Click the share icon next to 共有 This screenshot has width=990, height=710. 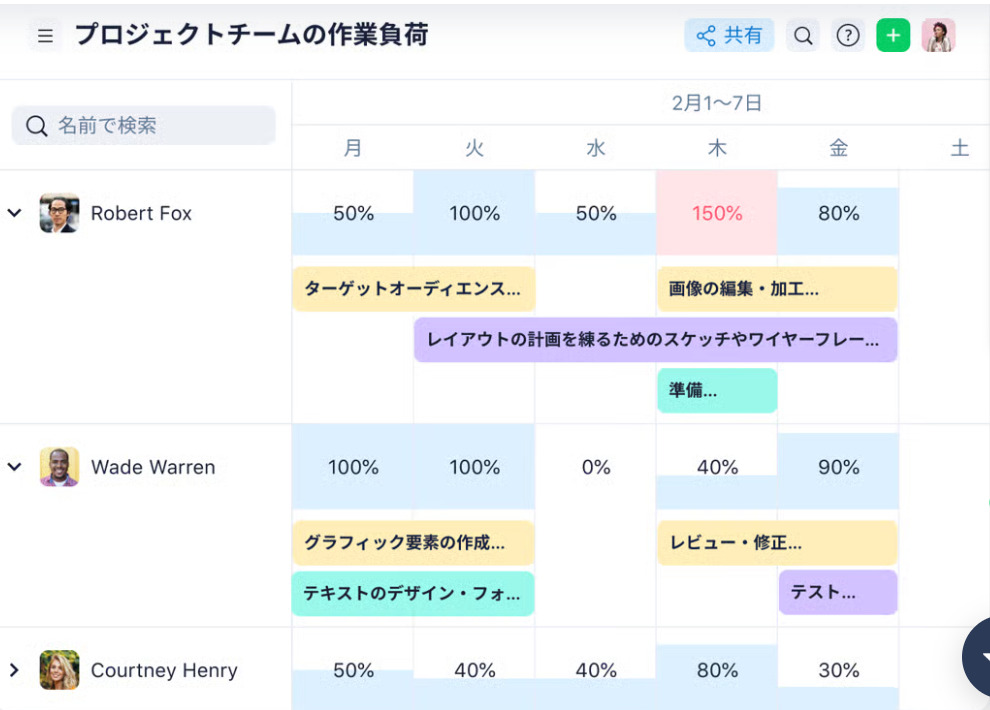706,34
